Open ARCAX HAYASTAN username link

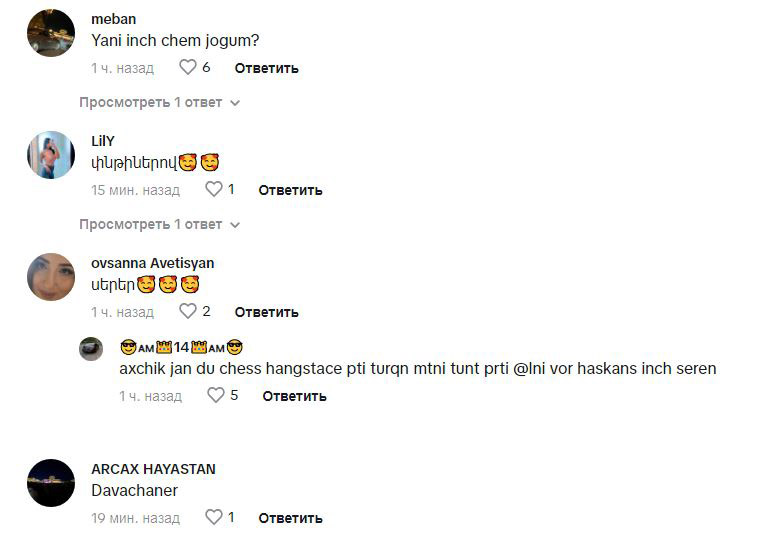(x=153, y=469)
